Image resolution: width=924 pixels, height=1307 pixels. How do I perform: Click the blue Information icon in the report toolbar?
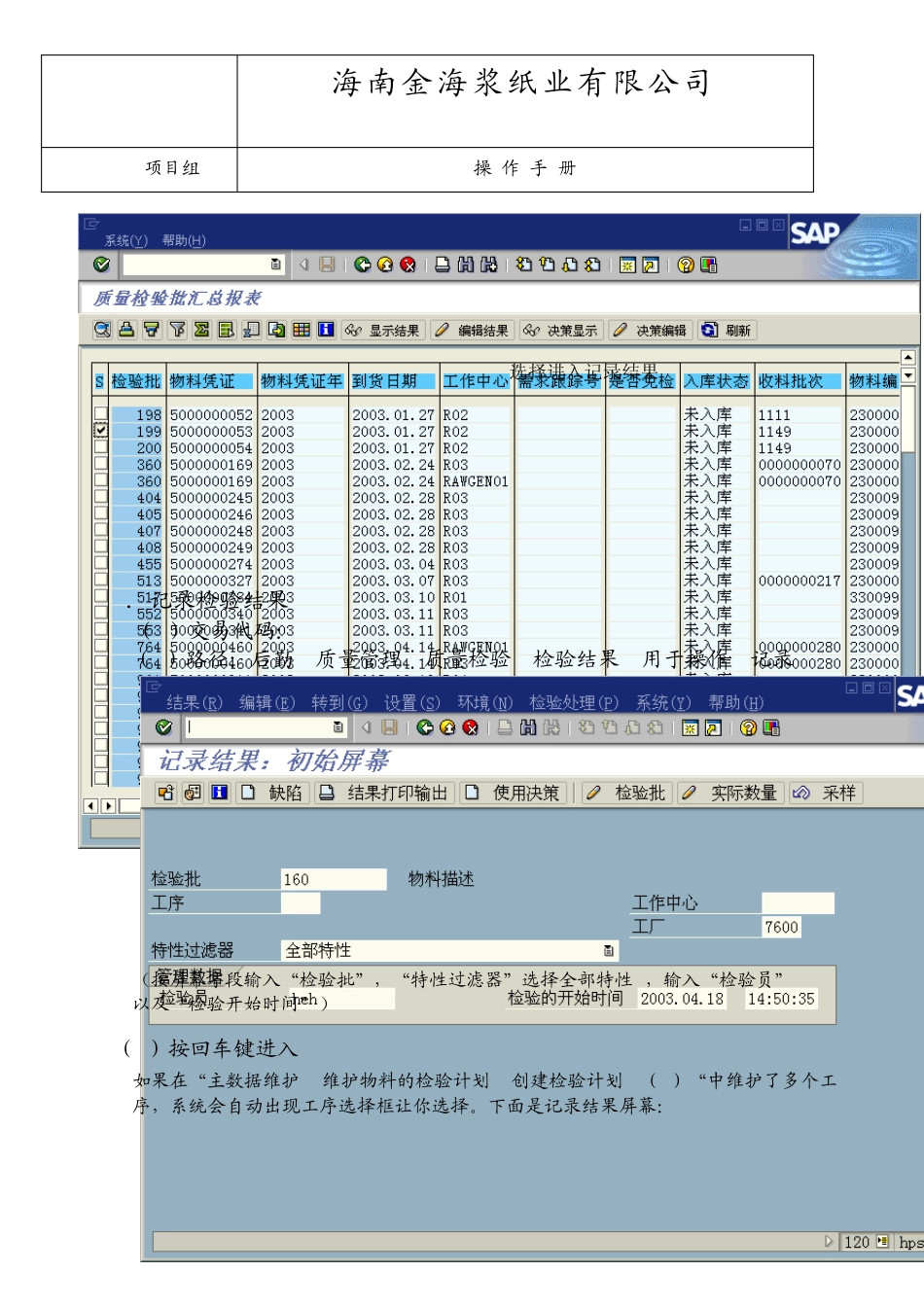tap(326, 330)
